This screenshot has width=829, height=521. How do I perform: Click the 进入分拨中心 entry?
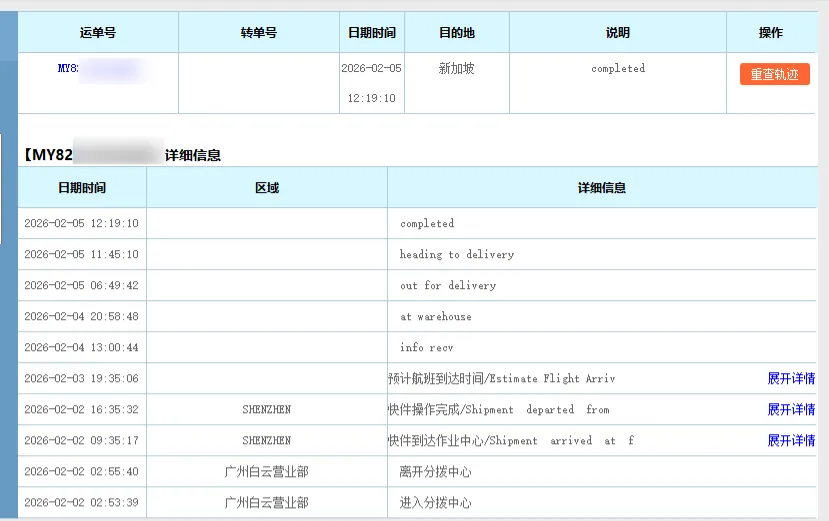pos(435,502)
